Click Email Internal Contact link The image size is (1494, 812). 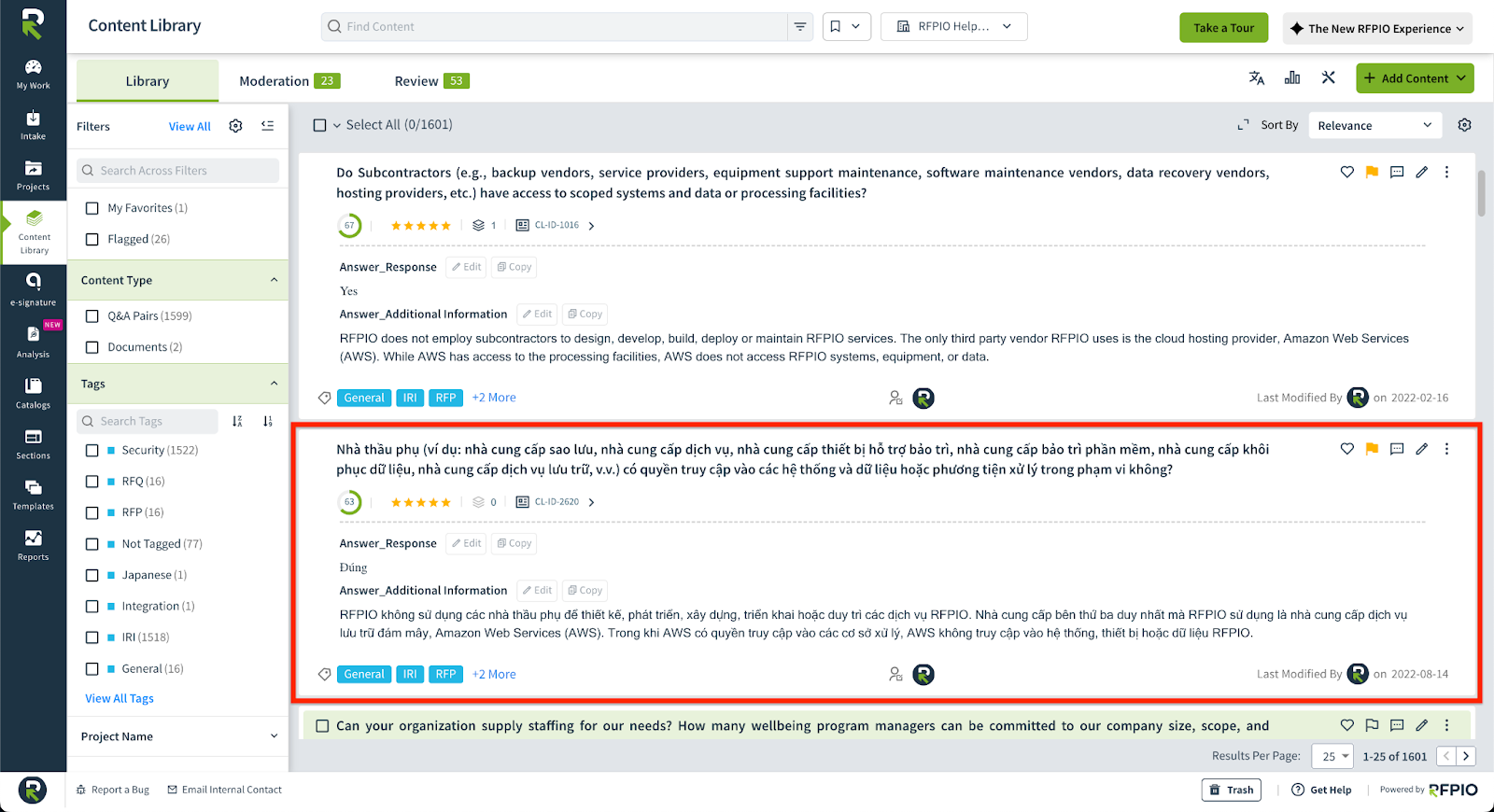click(x=224, y=790)
